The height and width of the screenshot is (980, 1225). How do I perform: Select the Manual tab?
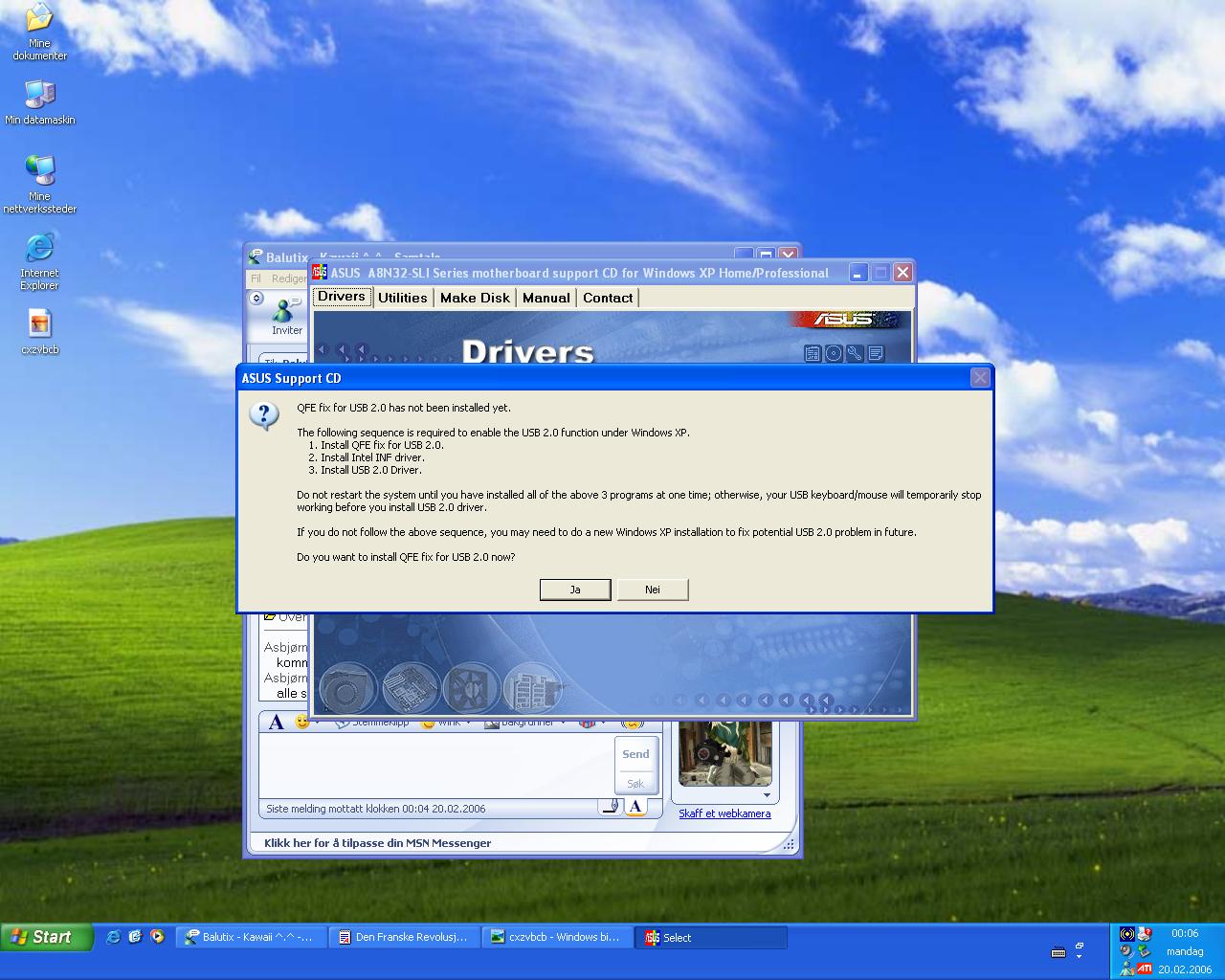point(546,298)
